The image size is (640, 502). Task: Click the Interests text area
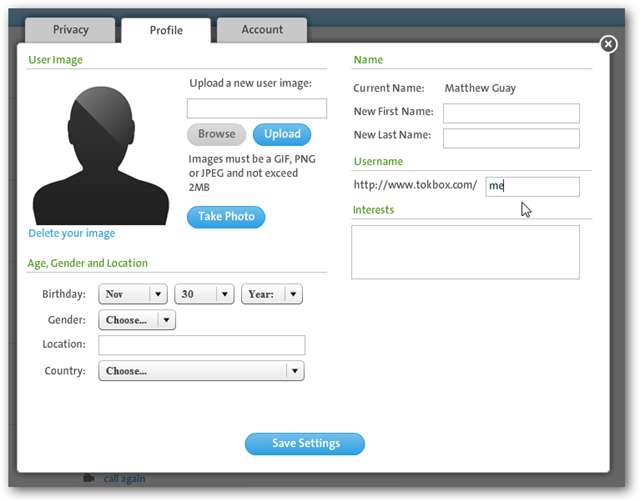465,252
